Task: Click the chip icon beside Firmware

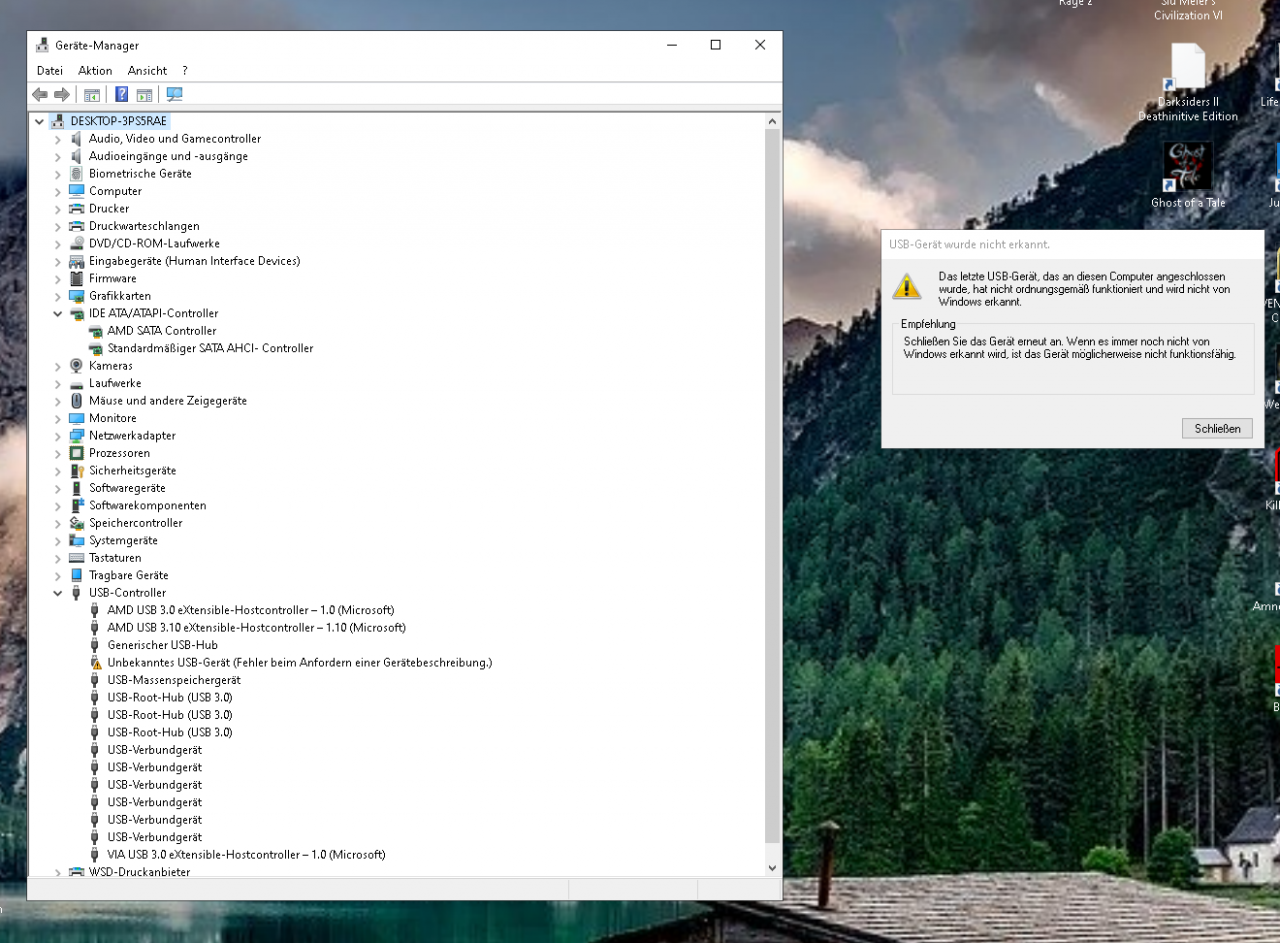Action: tap(77, 279)
